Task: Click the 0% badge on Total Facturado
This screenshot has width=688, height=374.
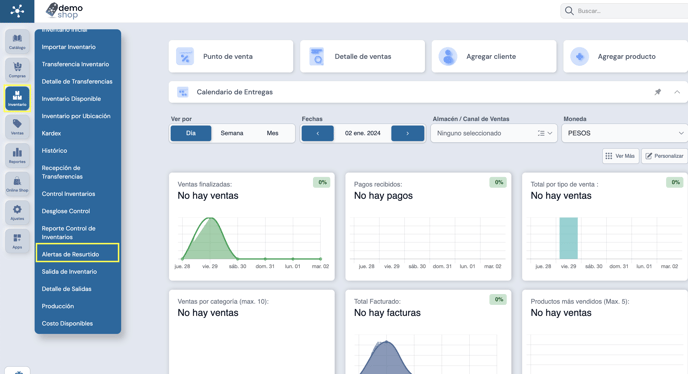Action: click(x=498, y=299)
